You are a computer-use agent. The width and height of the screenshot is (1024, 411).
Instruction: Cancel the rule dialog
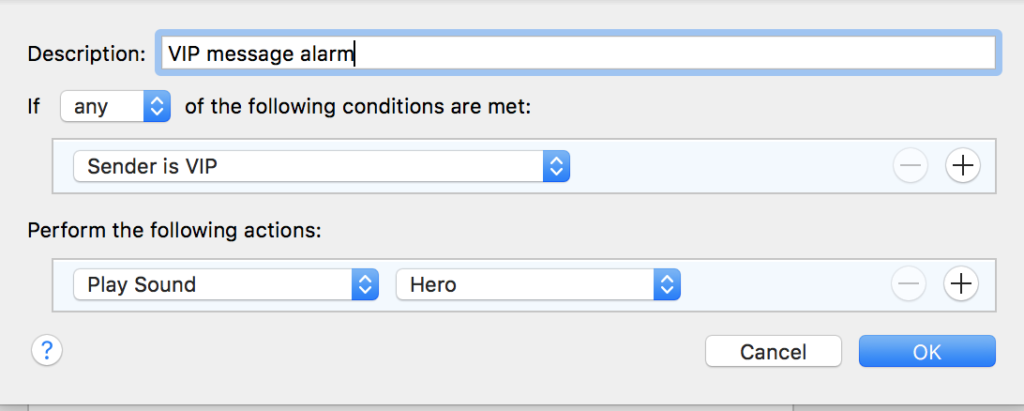click(773, 352)
